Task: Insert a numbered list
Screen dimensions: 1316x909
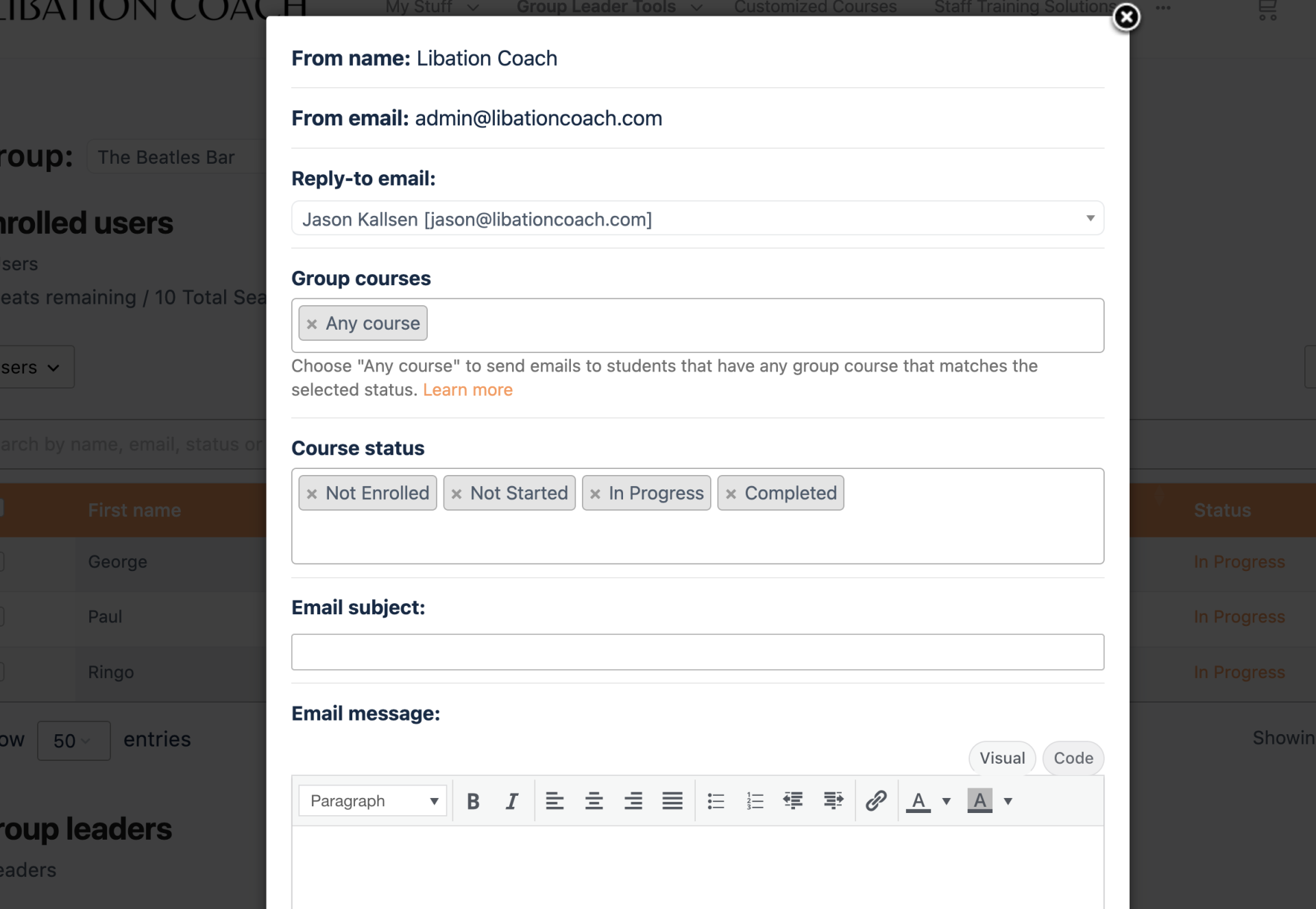Action: 755,801
